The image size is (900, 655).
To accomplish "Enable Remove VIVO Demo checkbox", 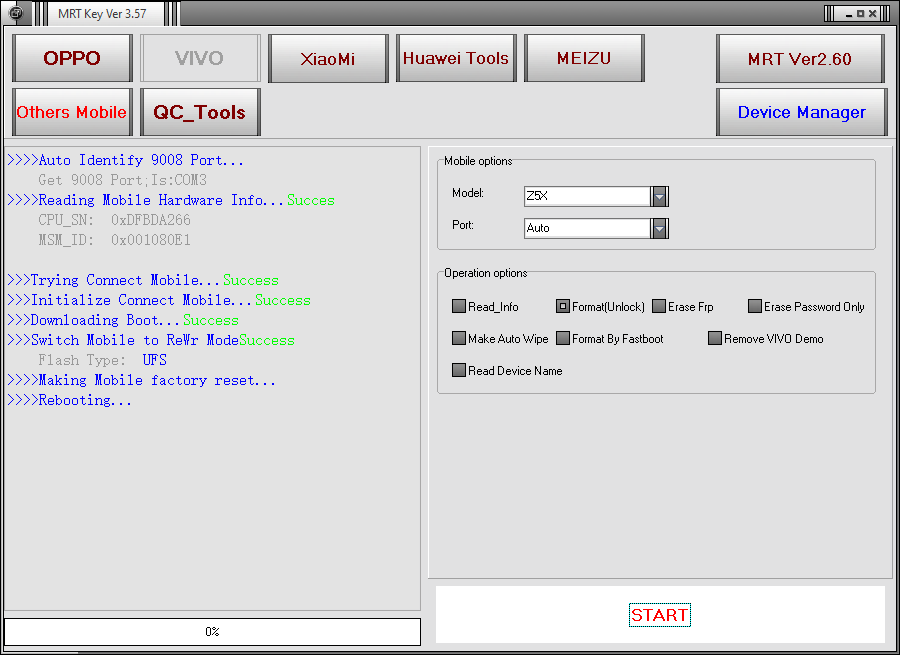I will click(x=715, y=338).
